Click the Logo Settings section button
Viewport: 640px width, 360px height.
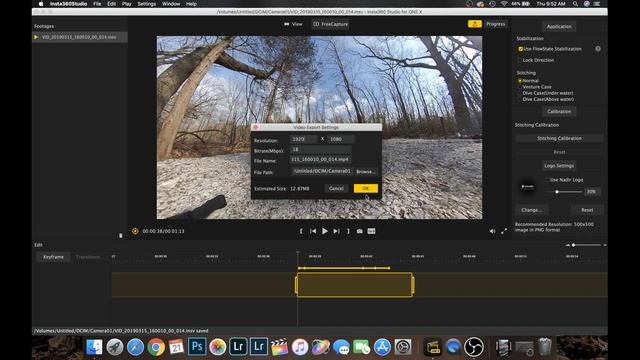click(559, 166)
